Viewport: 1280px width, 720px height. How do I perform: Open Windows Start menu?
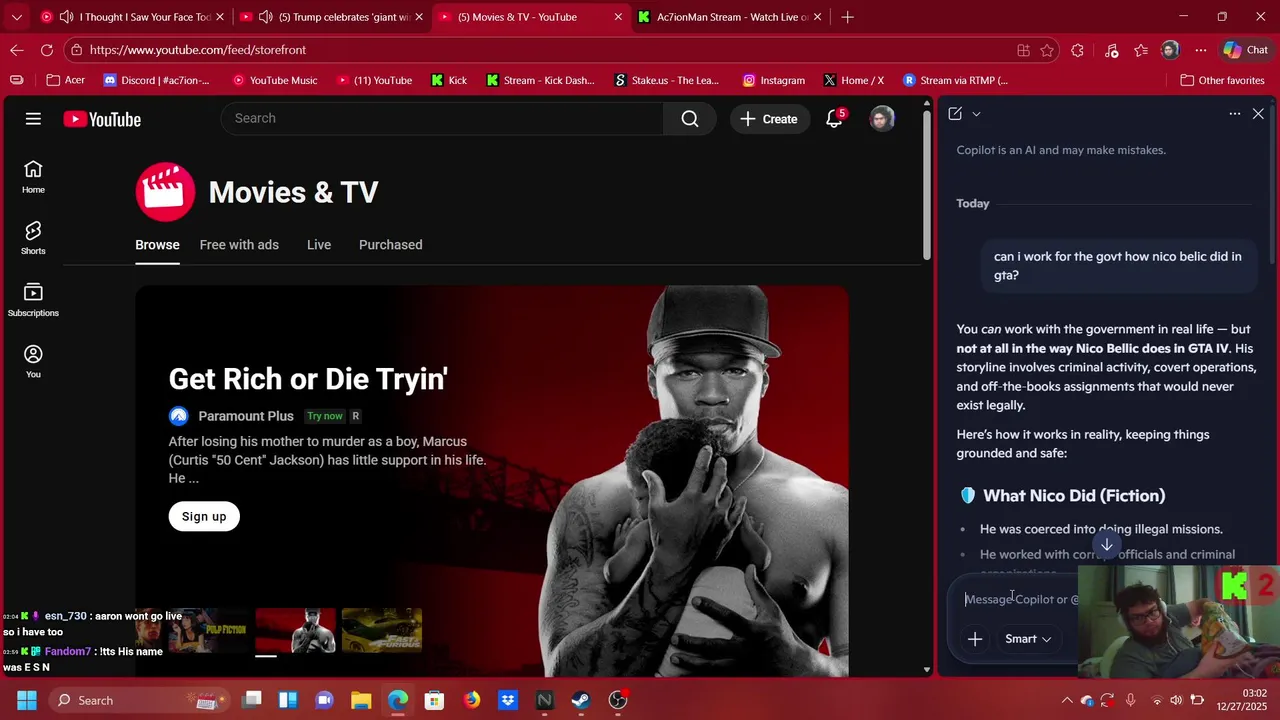pyautogui.click(x=27, y=700)
